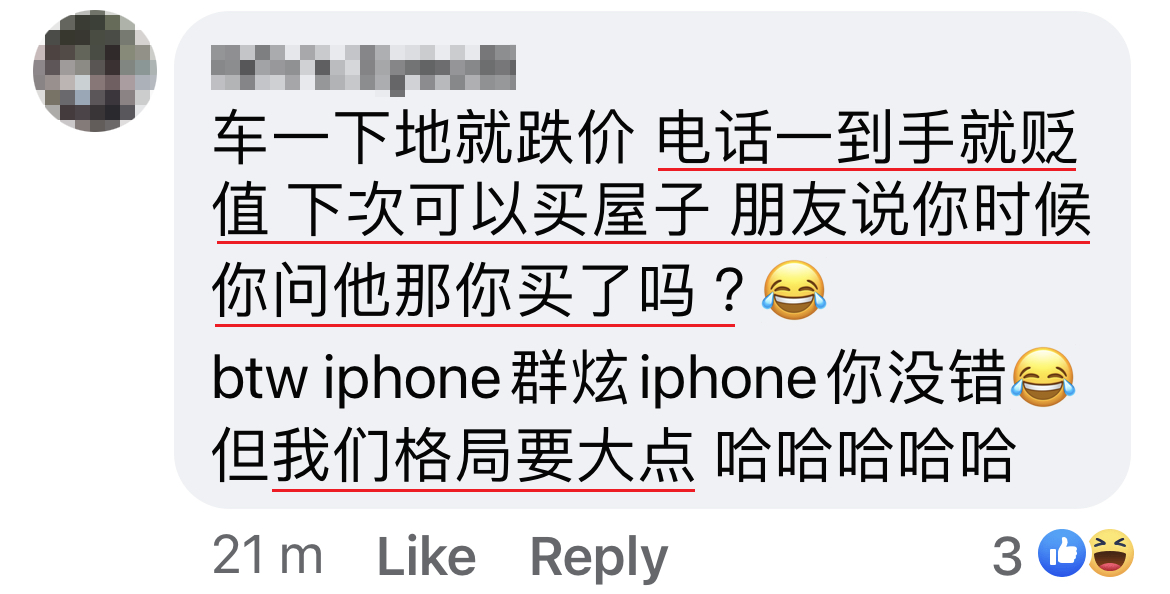Click the underlined phrase 电话一到手就贬
Image resolution: width=1170 pixels, height=594 pixels.
tap(867, 138)
